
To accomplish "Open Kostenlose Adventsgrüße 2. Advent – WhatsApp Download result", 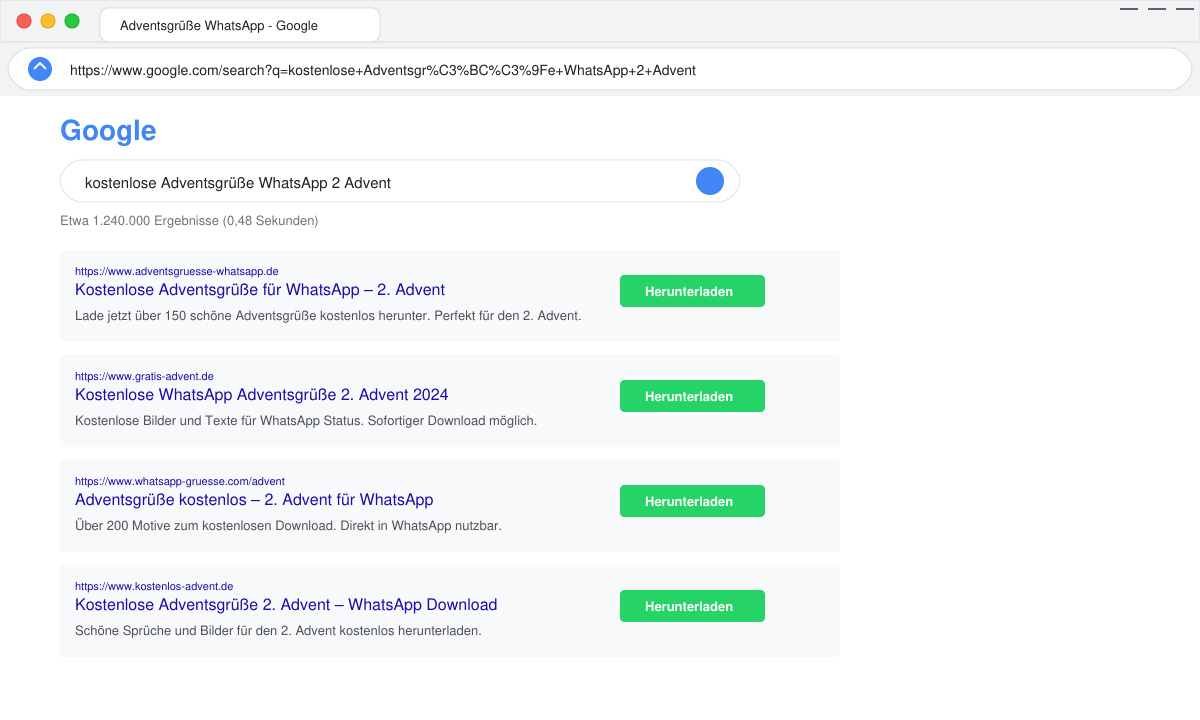I will 286,604.
